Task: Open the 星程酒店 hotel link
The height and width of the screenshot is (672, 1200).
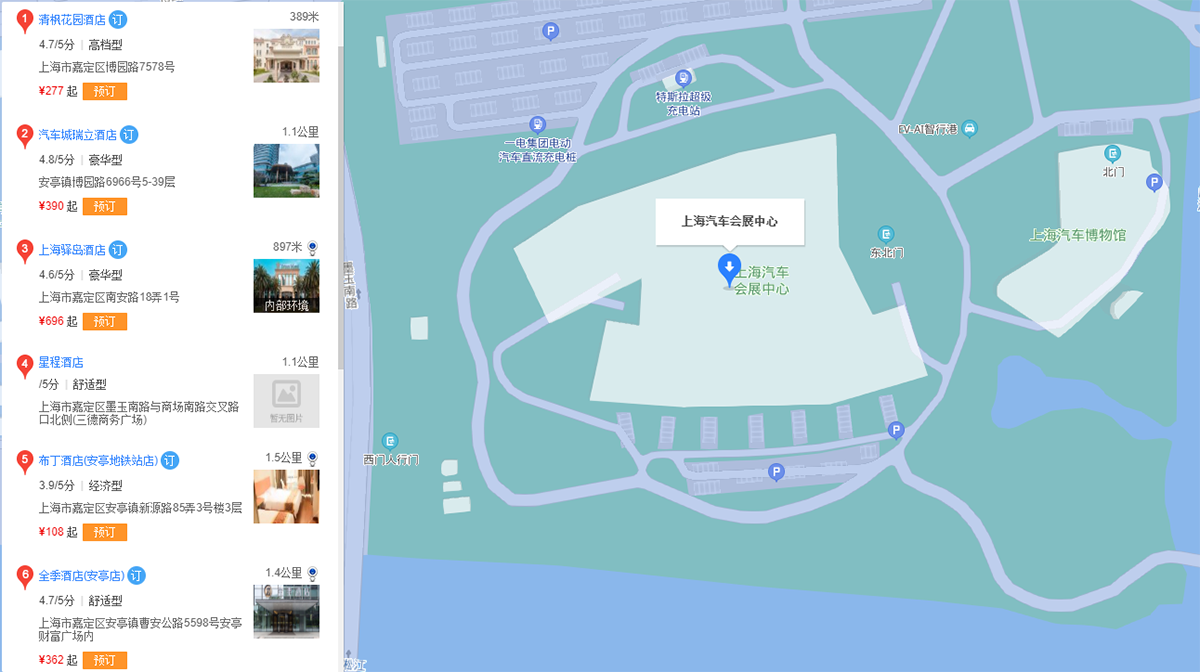Action: tap(61, 363)
